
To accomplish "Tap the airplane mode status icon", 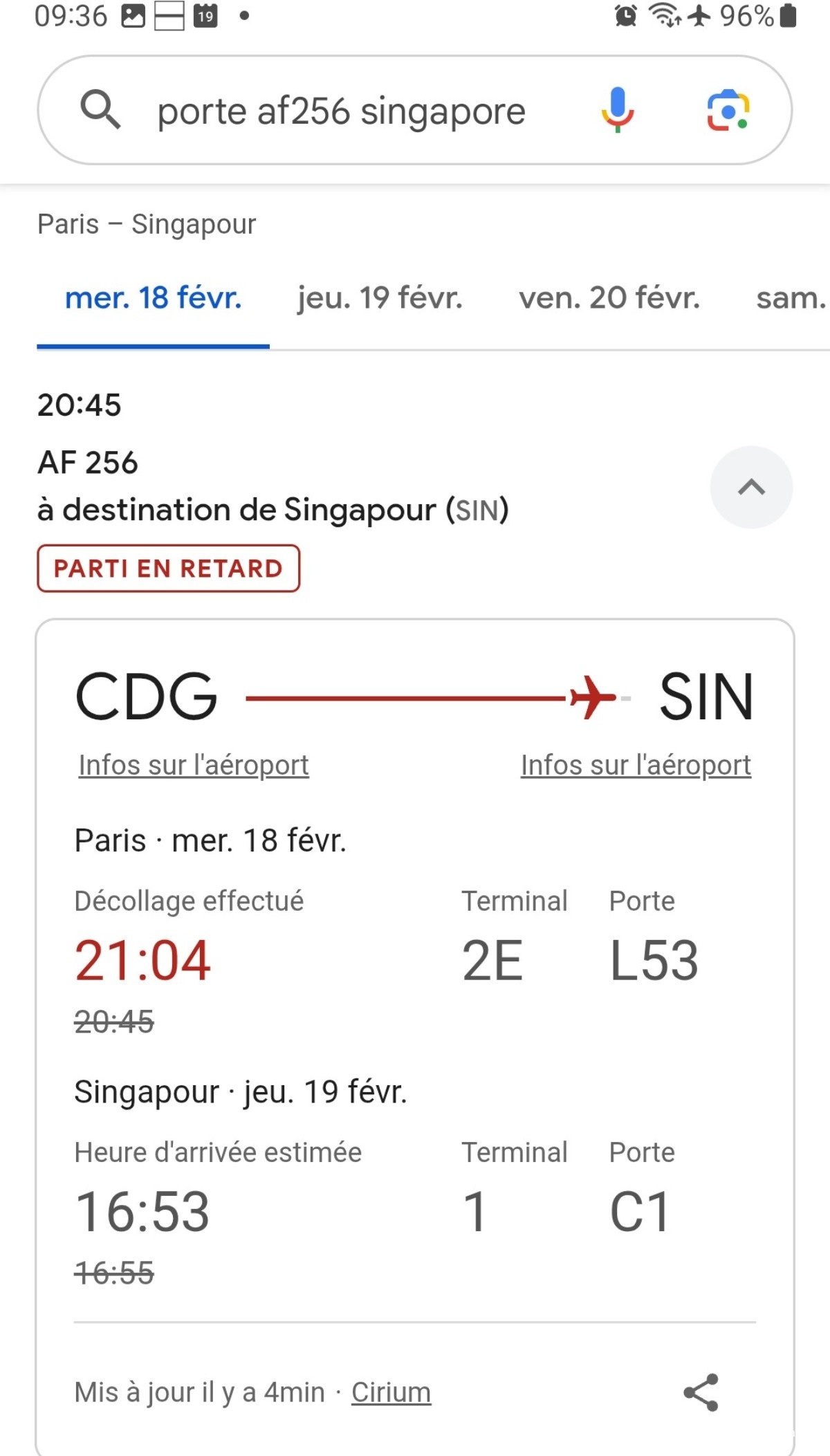I will 699,15.
